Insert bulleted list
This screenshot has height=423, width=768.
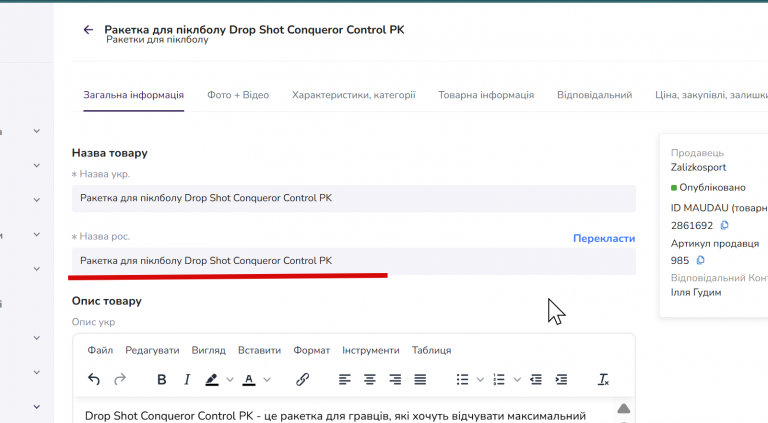coord(462,379)
